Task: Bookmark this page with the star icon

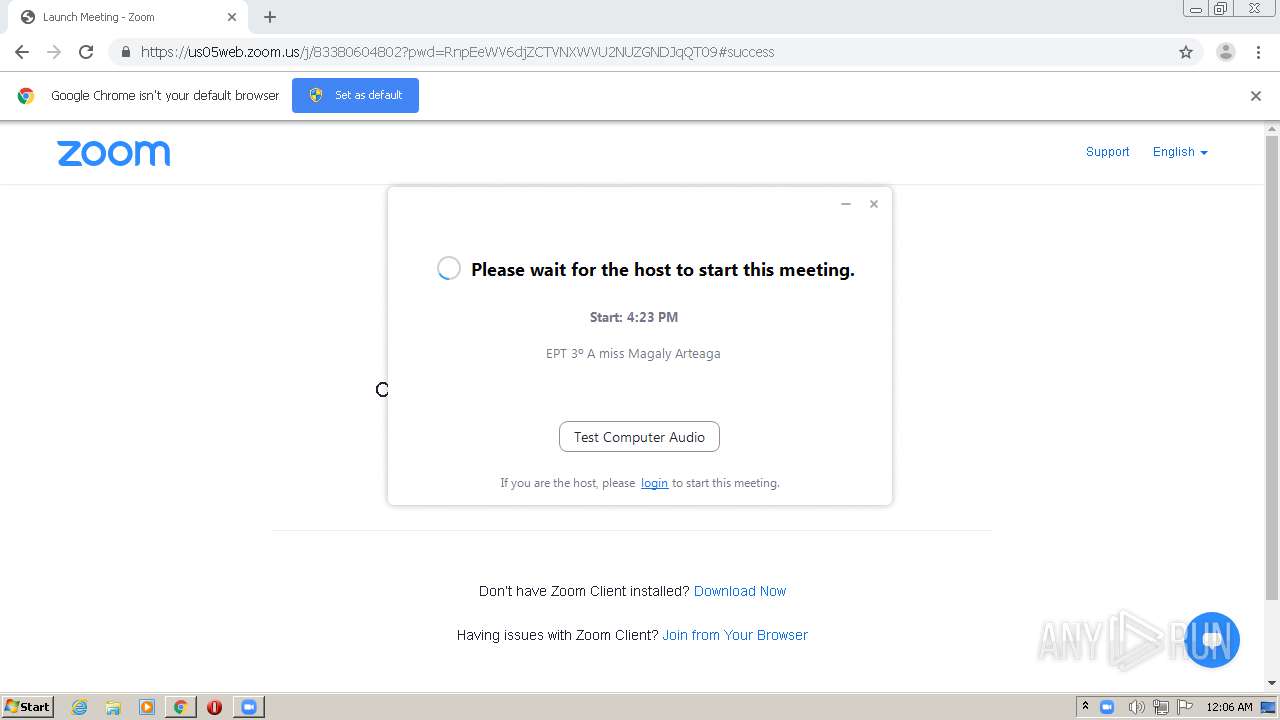Action: tap(1186, 52)
